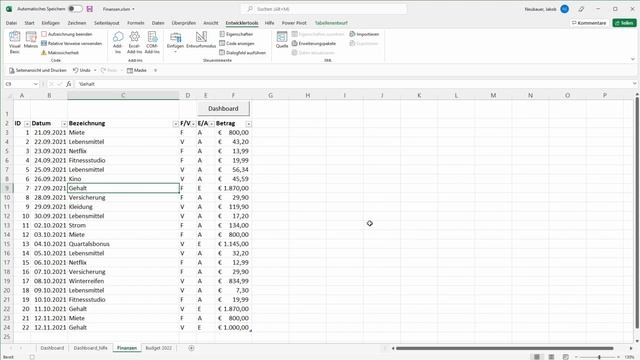
Task: Open the Datum column filter dropdown
Action: pos(64,124)
